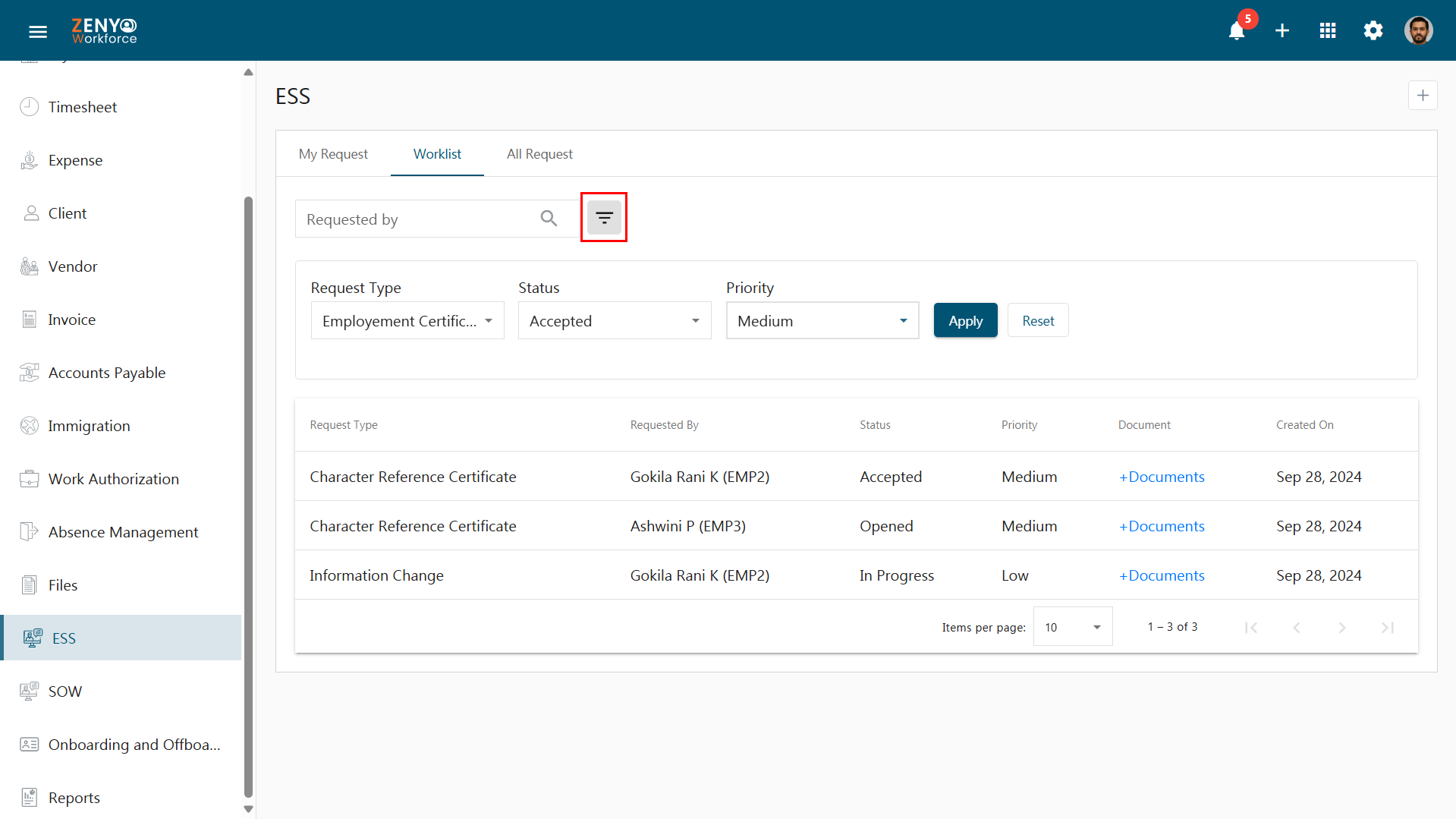1456x819 pixels.
Task: Expand the Priority dropdown
Action: pyautogui.click(x=822, y=321)
